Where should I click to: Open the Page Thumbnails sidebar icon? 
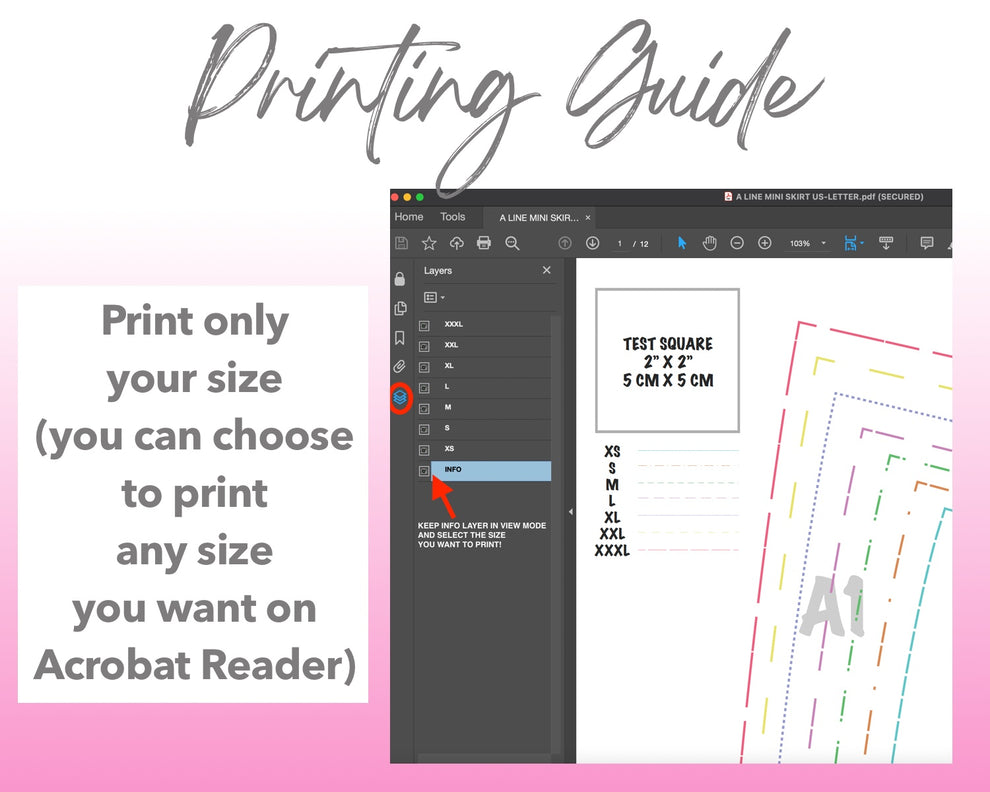coord(400,308)
